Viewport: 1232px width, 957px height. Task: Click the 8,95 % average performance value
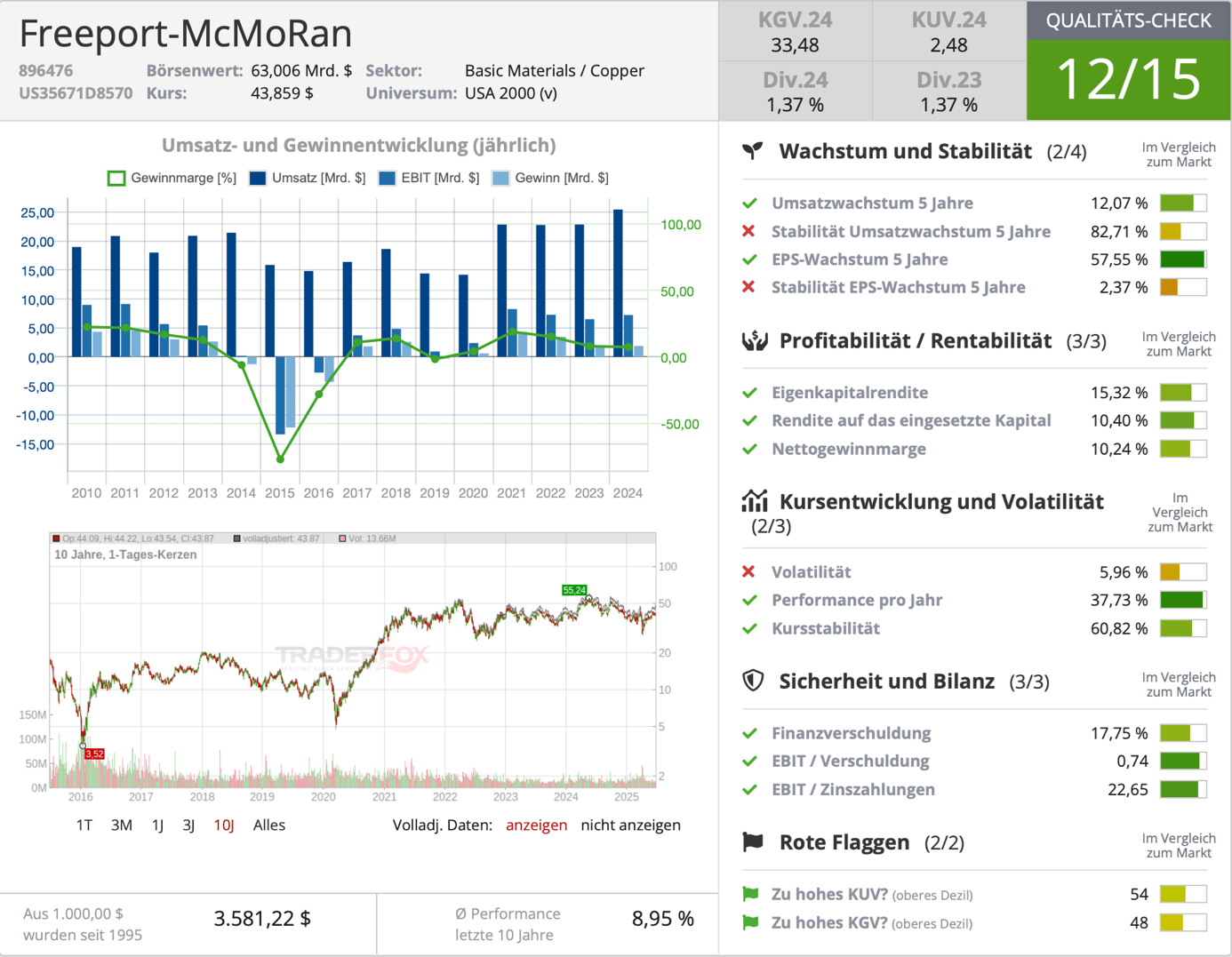click(x=663, y=919)
